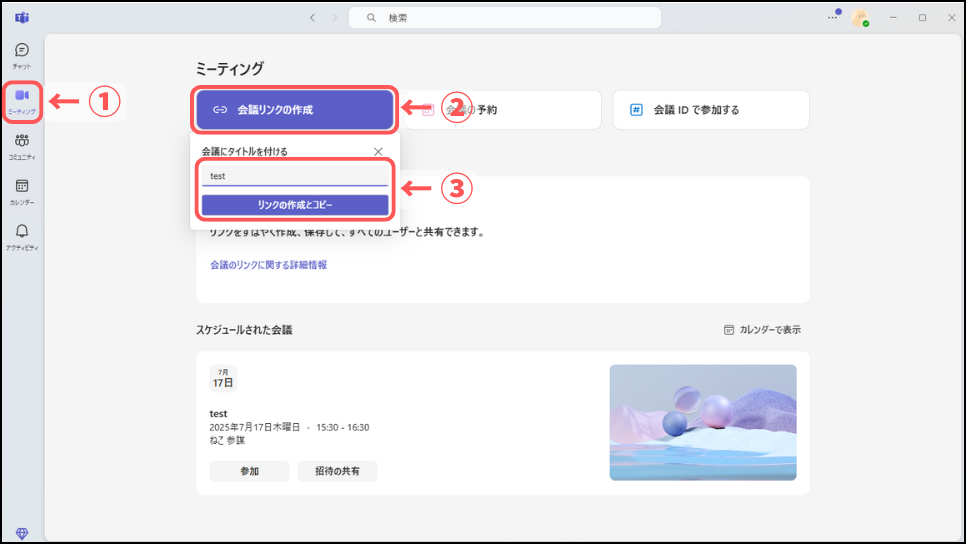Click the Teams logo icon
This screenshot has width=966, height=544.
(22, 18)
